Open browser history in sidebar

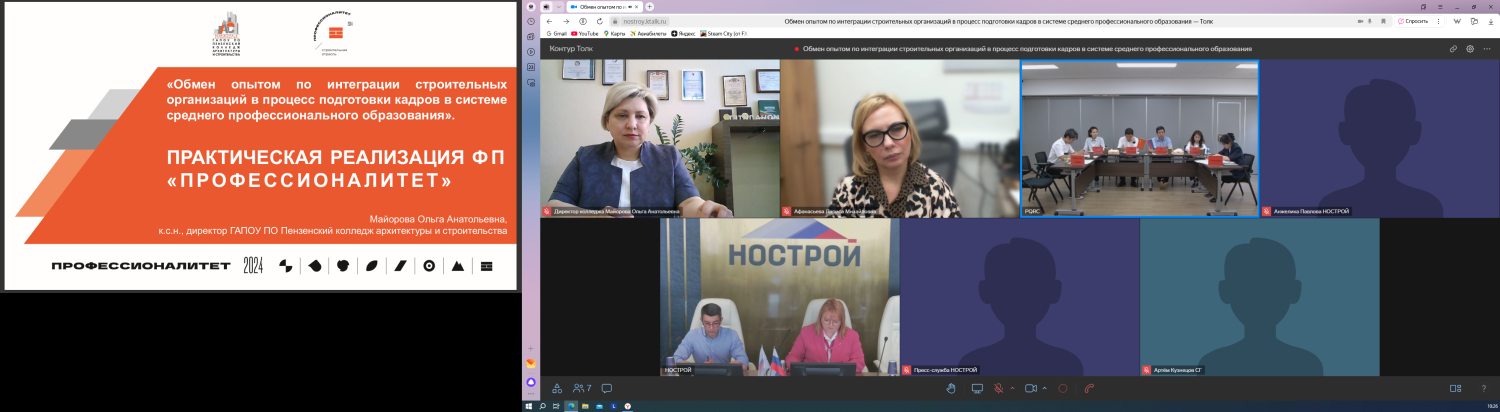coord(531,21)
